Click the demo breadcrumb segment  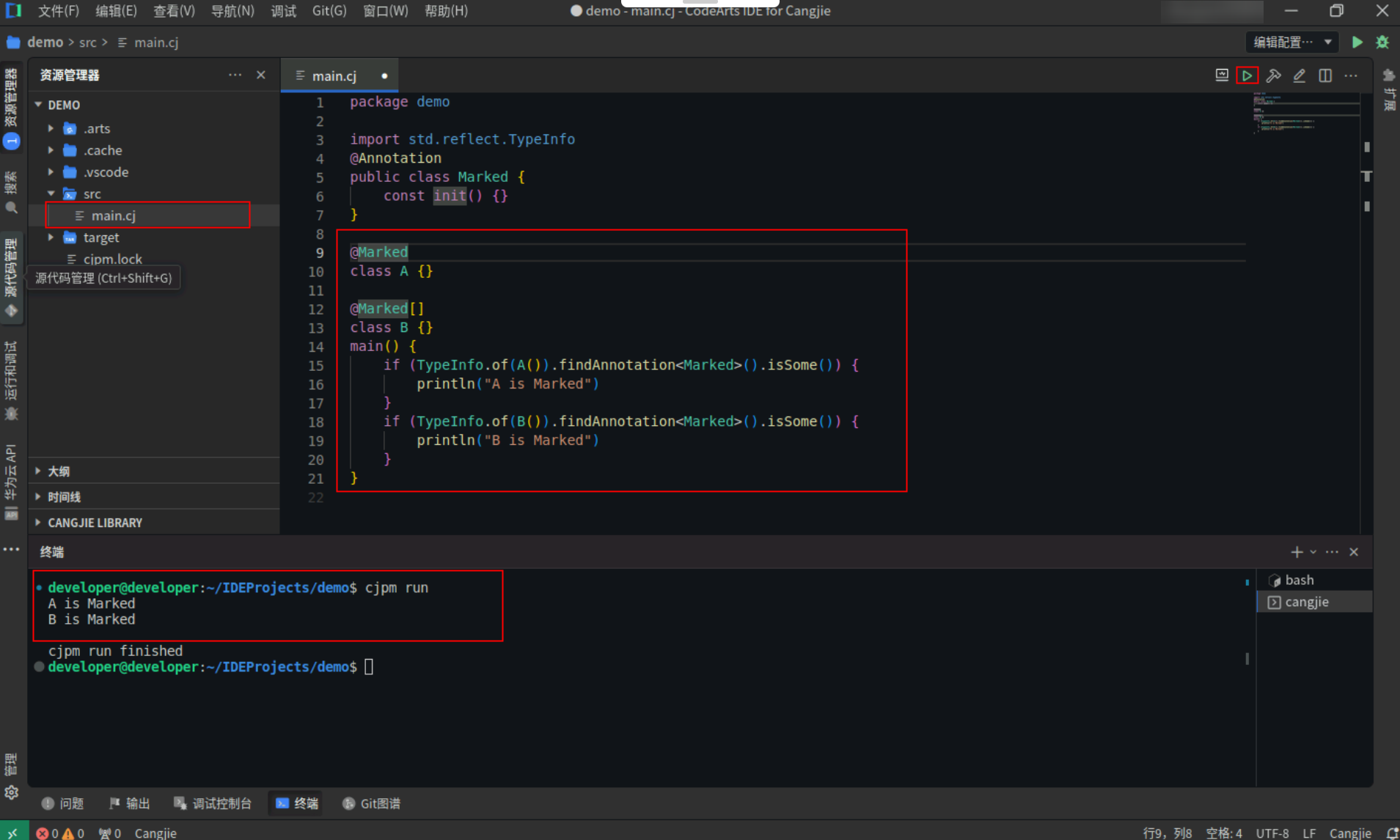pyautogui.click(x=45, y=43)
